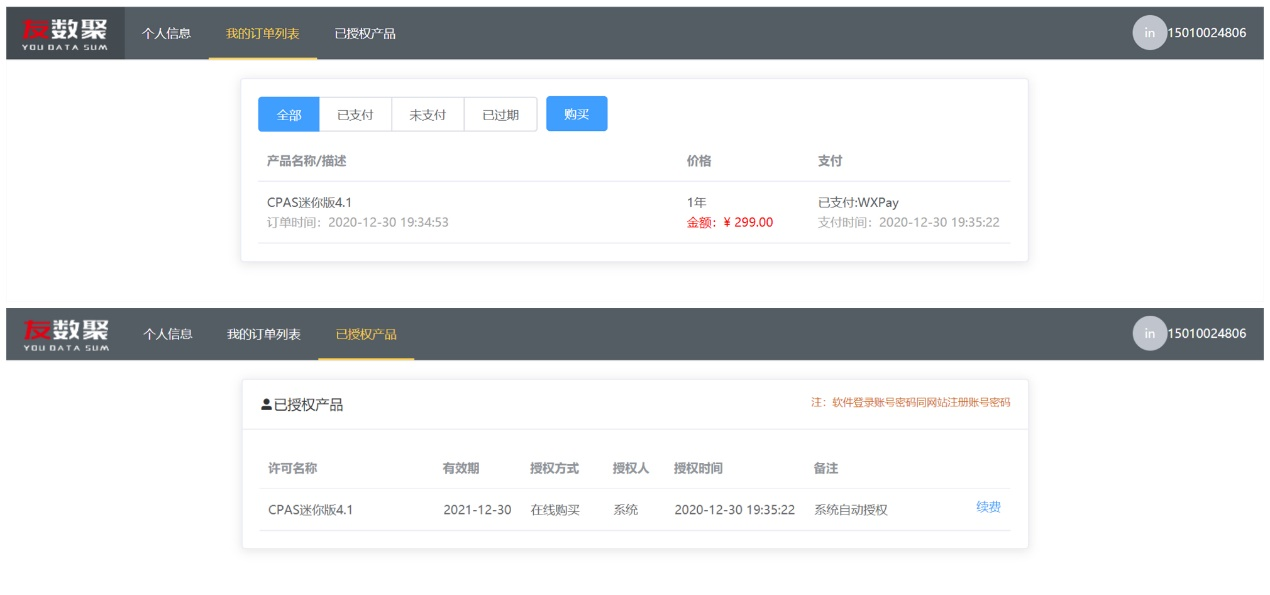The height and width of the screenshot is (595, 1270).
Task: Select the active 已授权产品 tab above the license table
Action: click(x=366, y=334)
